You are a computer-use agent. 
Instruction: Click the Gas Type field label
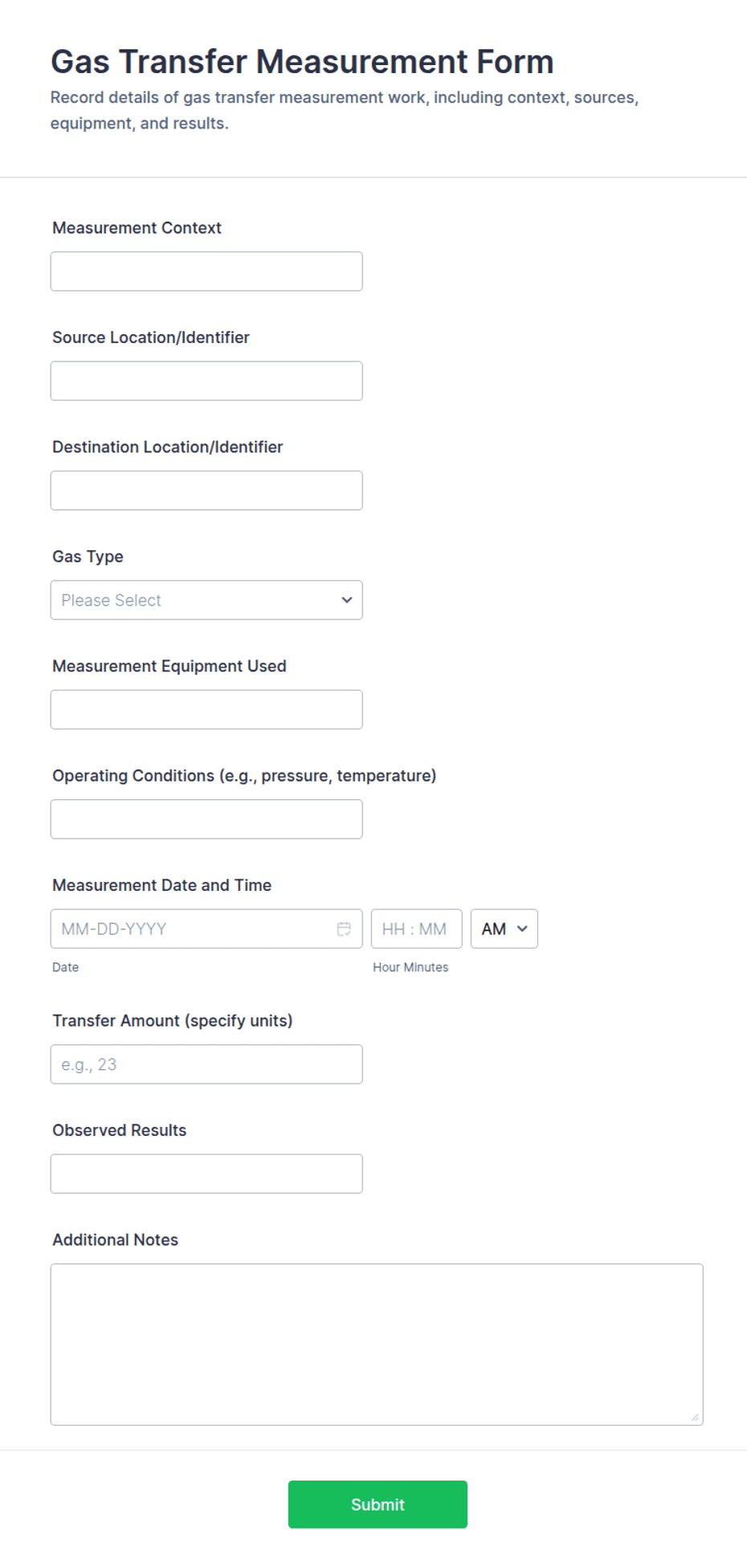pos(88,557)
